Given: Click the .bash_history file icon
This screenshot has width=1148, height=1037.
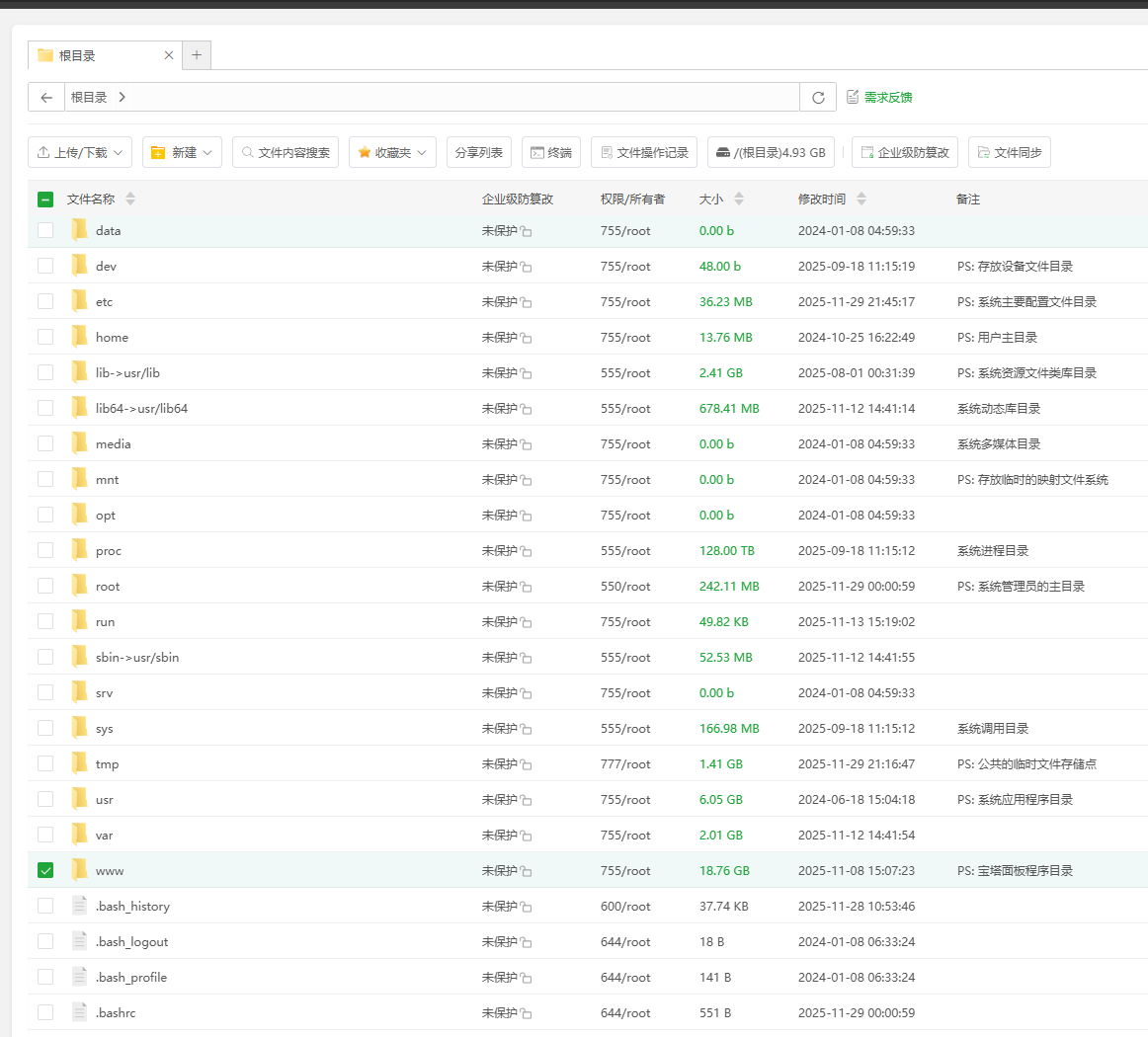Looking at the screenshot, I should [80, 906].
